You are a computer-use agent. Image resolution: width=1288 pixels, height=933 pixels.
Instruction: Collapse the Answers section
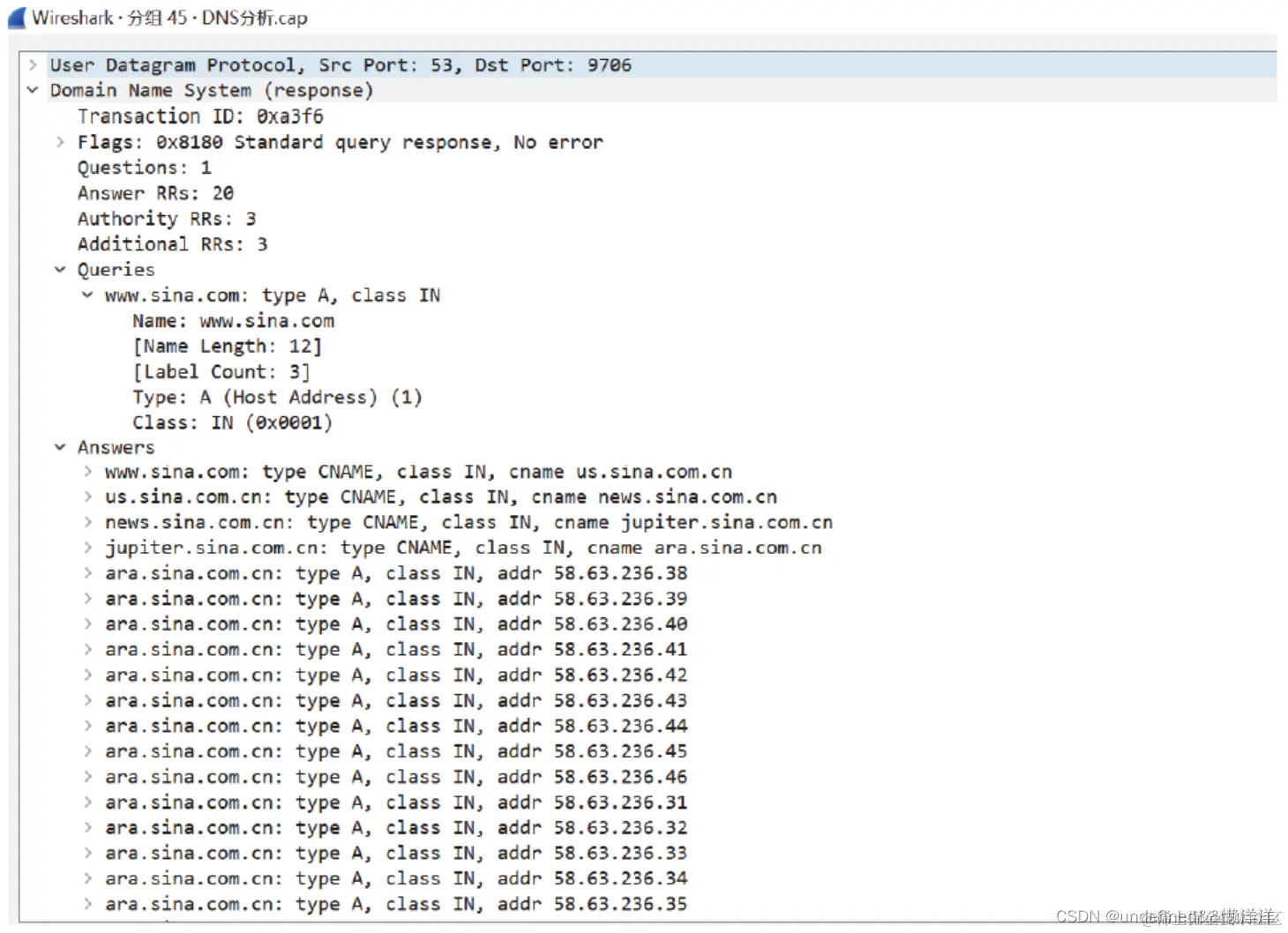(60, 447)
